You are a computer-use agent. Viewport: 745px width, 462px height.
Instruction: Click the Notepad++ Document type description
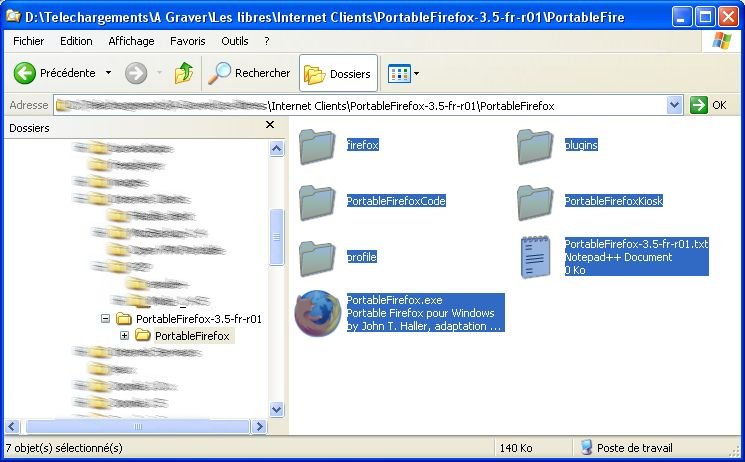618,257
